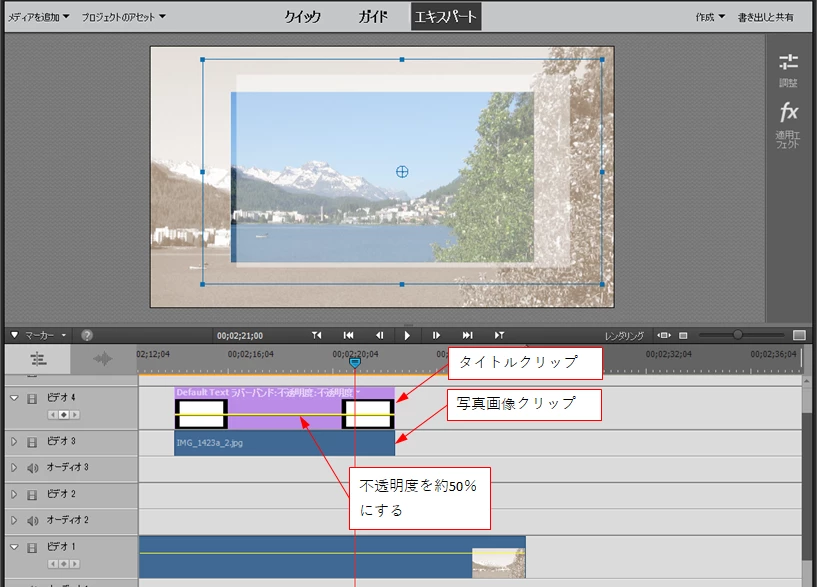Click the clip thumbnail on ビデオ 1 track
The width and height of the screenshot is (817, 587).
pyautogui.click(x=499, y=563)
